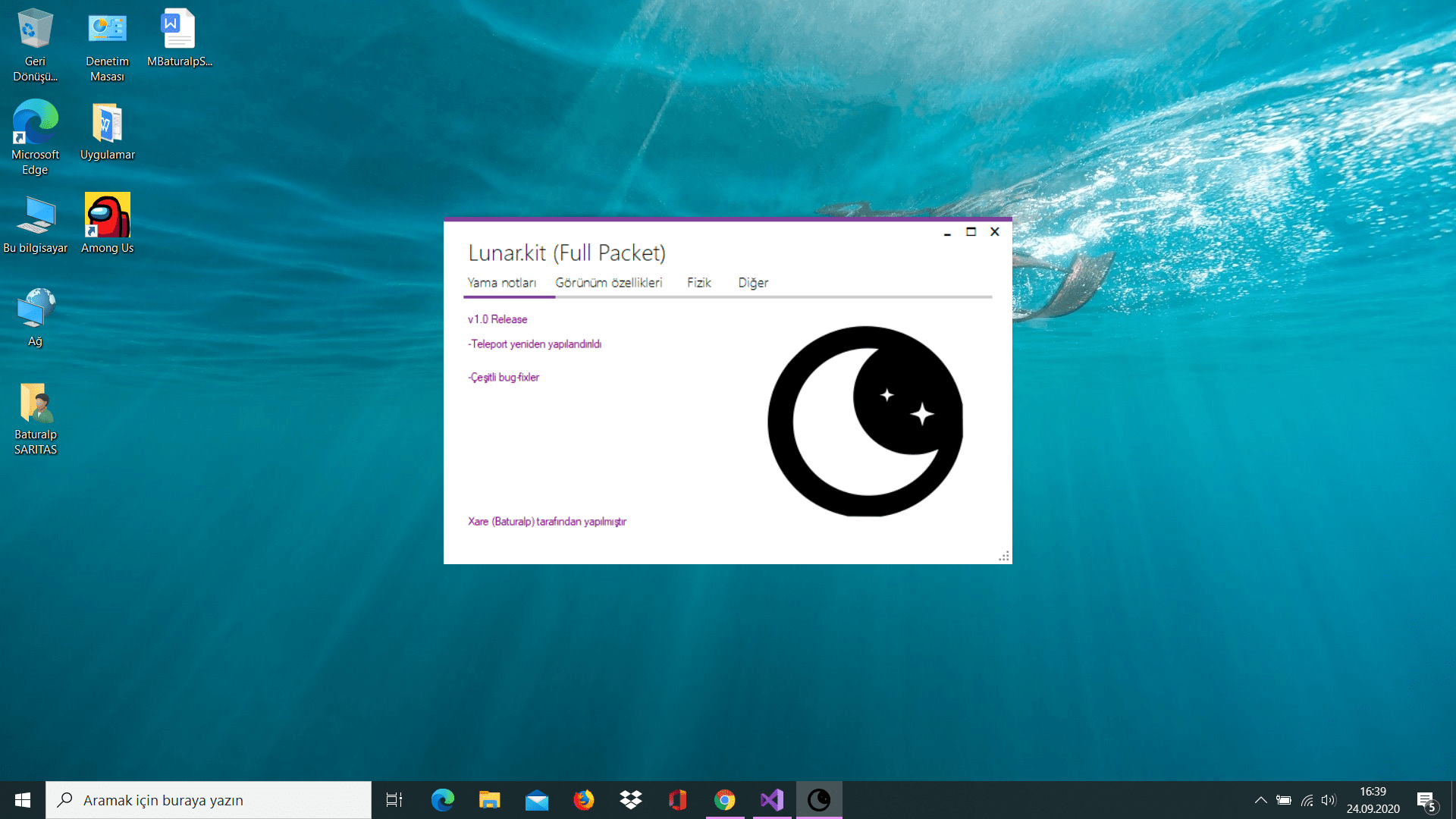The height and width of the screenshot is (819, 1456).
Task: Open the Yama notları tab
Action: 502,283
